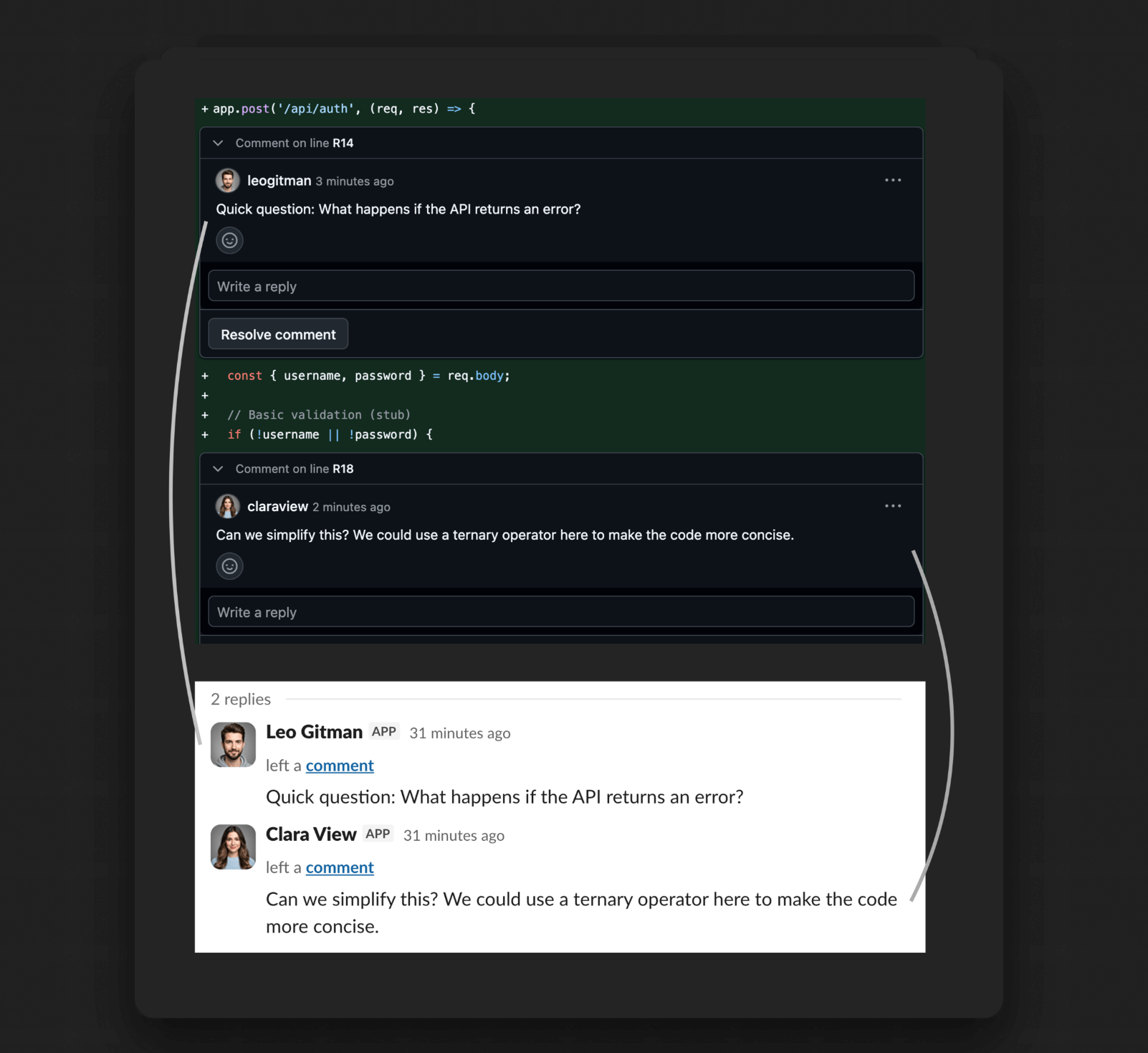This screenshot has width=1148, height=1053.
Task: Click Clara View's name in Slack thread
Action: point(311,834)
